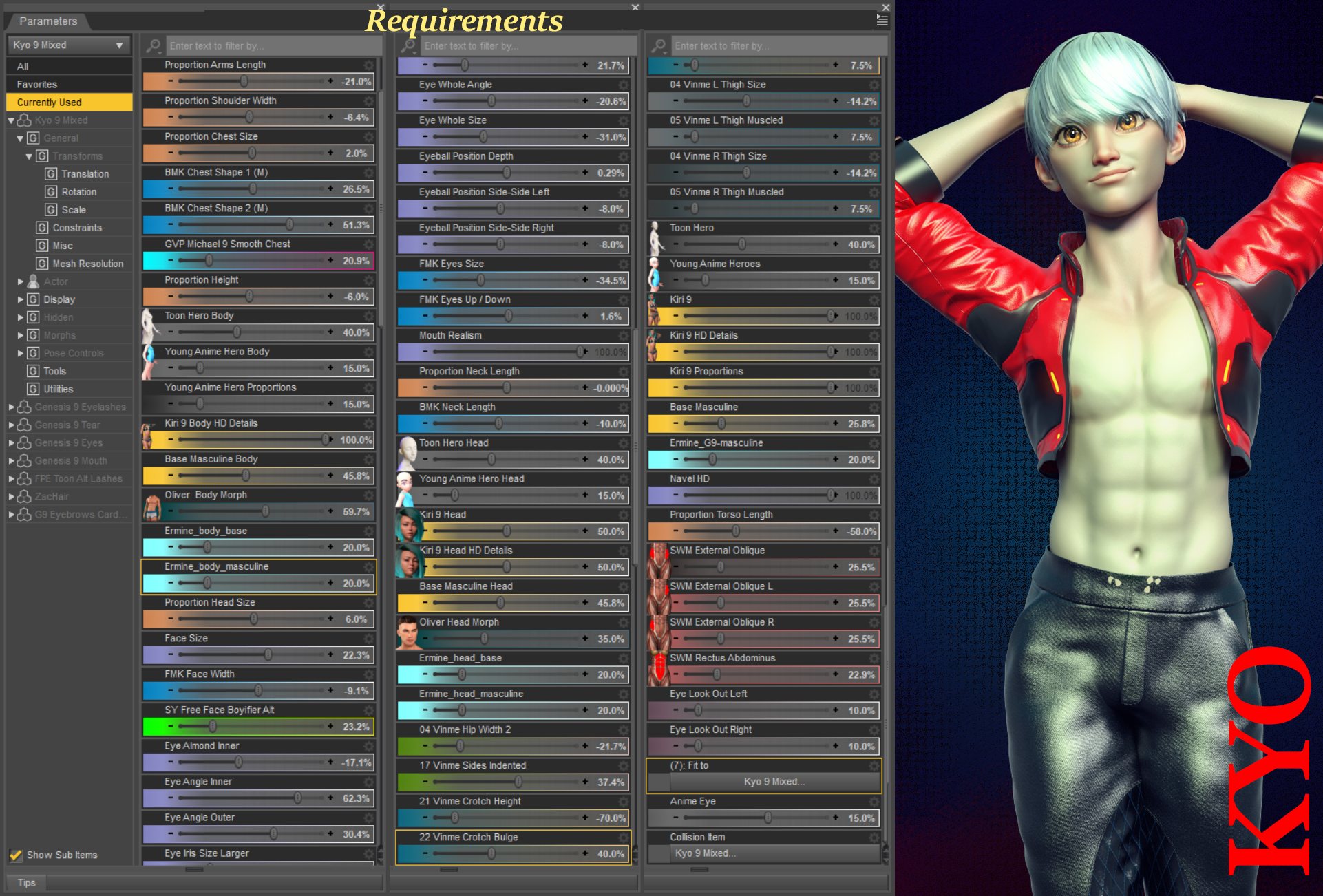Open the Kyo 9 Mixed node dropdown

(69, 45)
